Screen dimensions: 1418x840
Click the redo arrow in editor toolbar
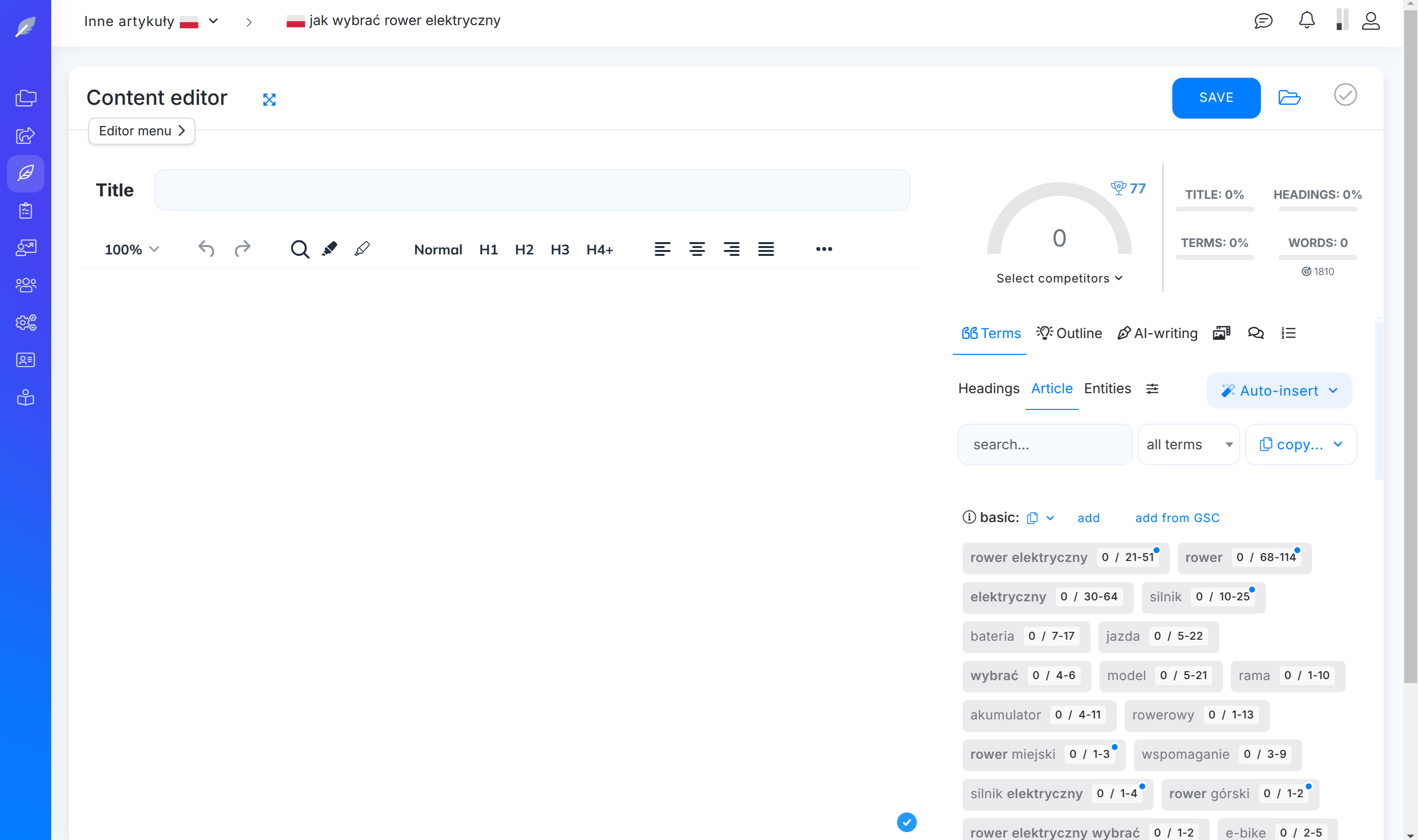(242, 249)
